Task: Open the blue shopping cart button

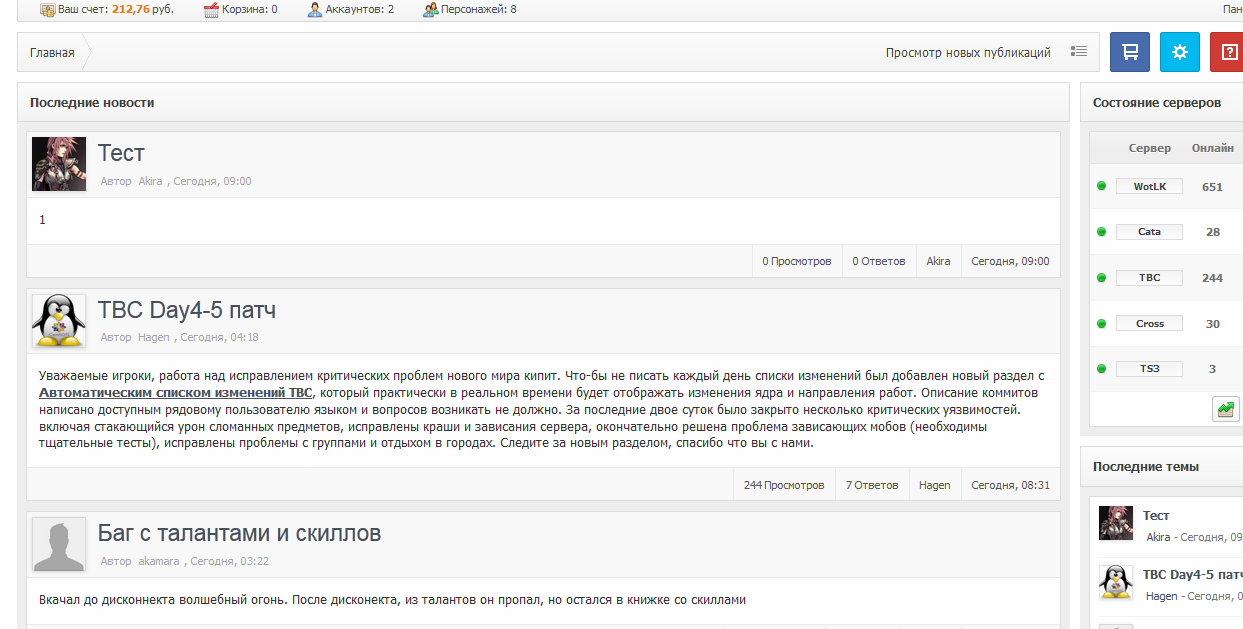Action: click(1130, 52)
